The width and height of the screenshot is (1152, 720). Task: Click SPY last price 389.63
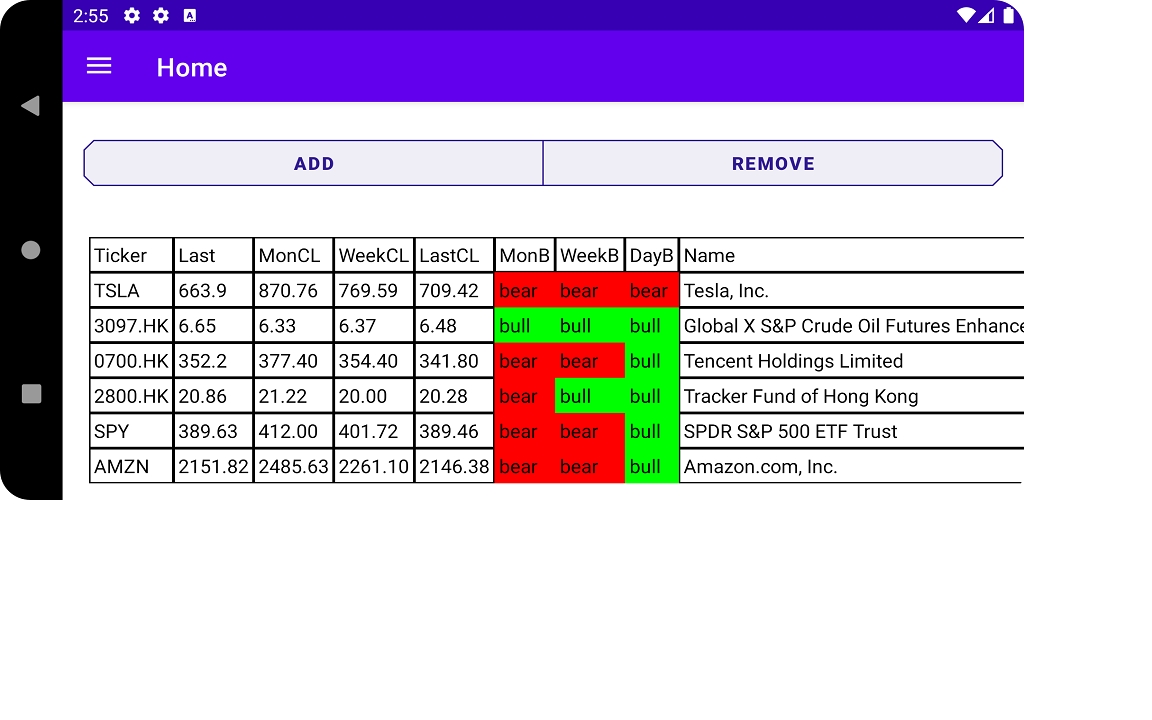tap(213, 432)
